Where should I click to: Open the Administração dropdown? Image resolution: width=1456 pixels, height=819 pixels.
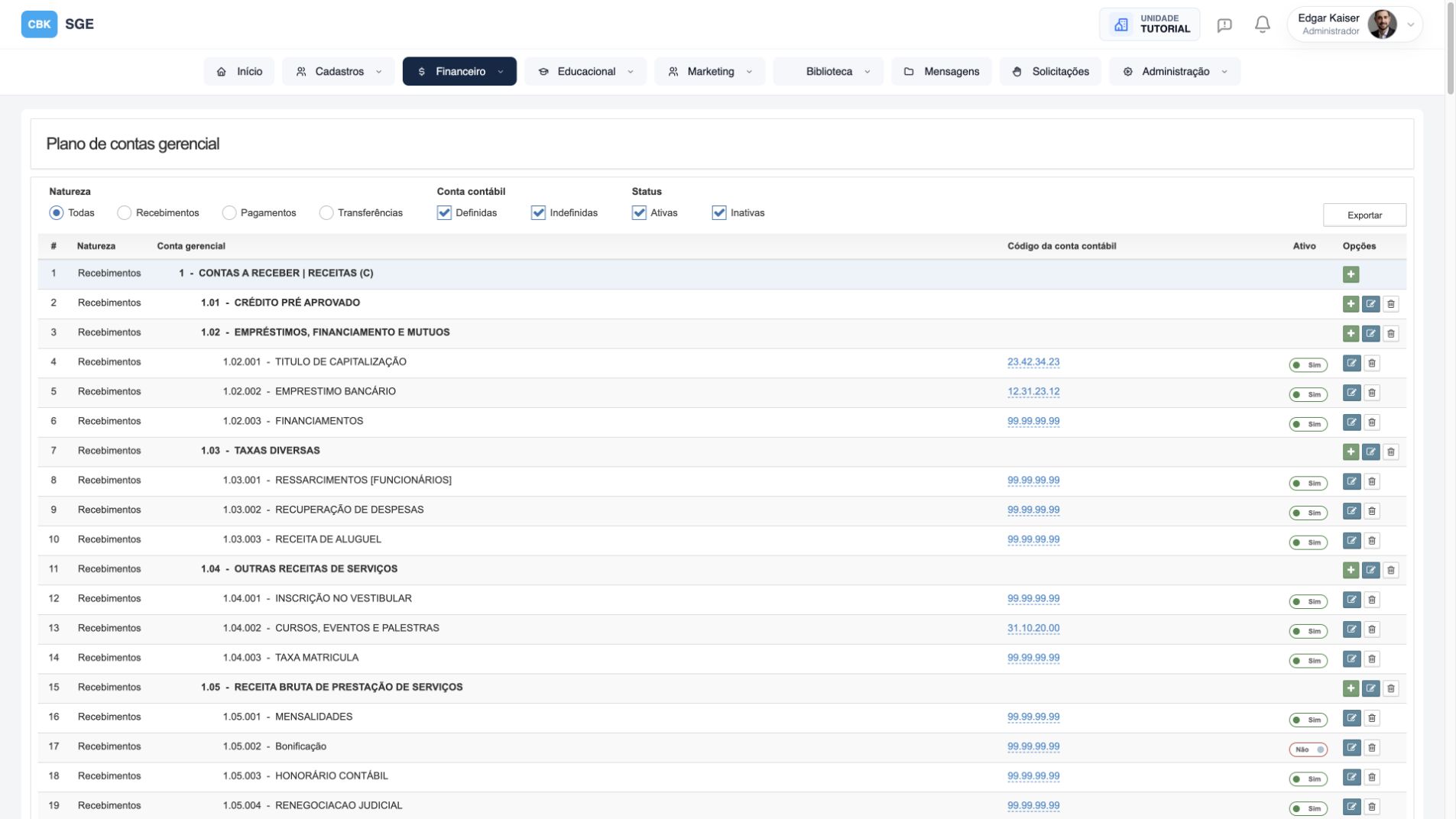click(1175, 71)
